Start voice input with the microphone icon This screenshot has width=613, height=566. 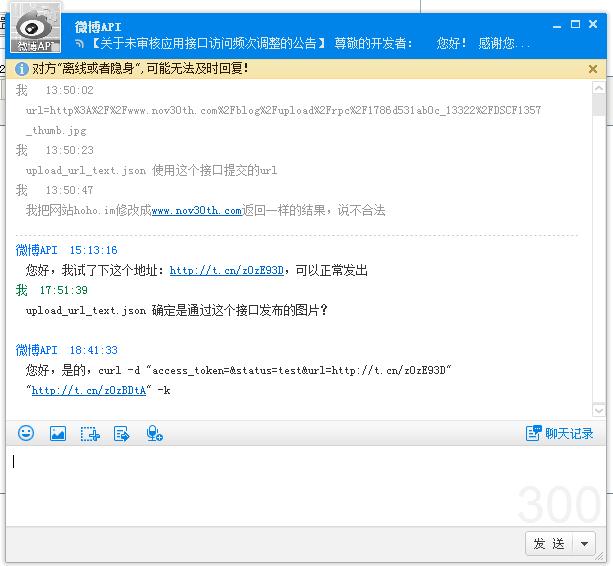(x=154, y=433)
